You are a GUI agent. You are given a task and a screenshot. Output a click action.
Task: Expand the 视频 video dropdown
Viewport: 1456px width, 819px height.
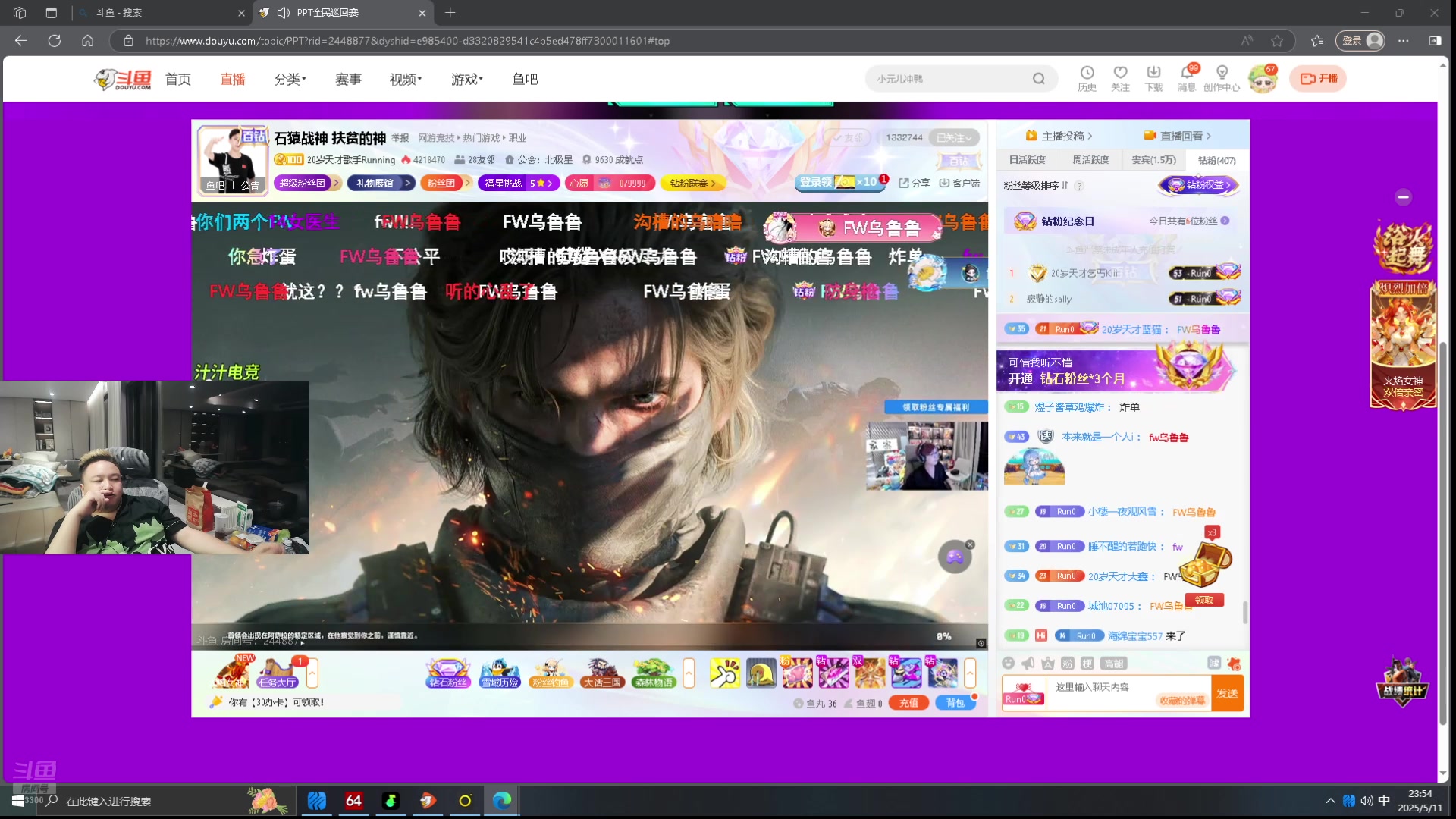click(406, 79)
